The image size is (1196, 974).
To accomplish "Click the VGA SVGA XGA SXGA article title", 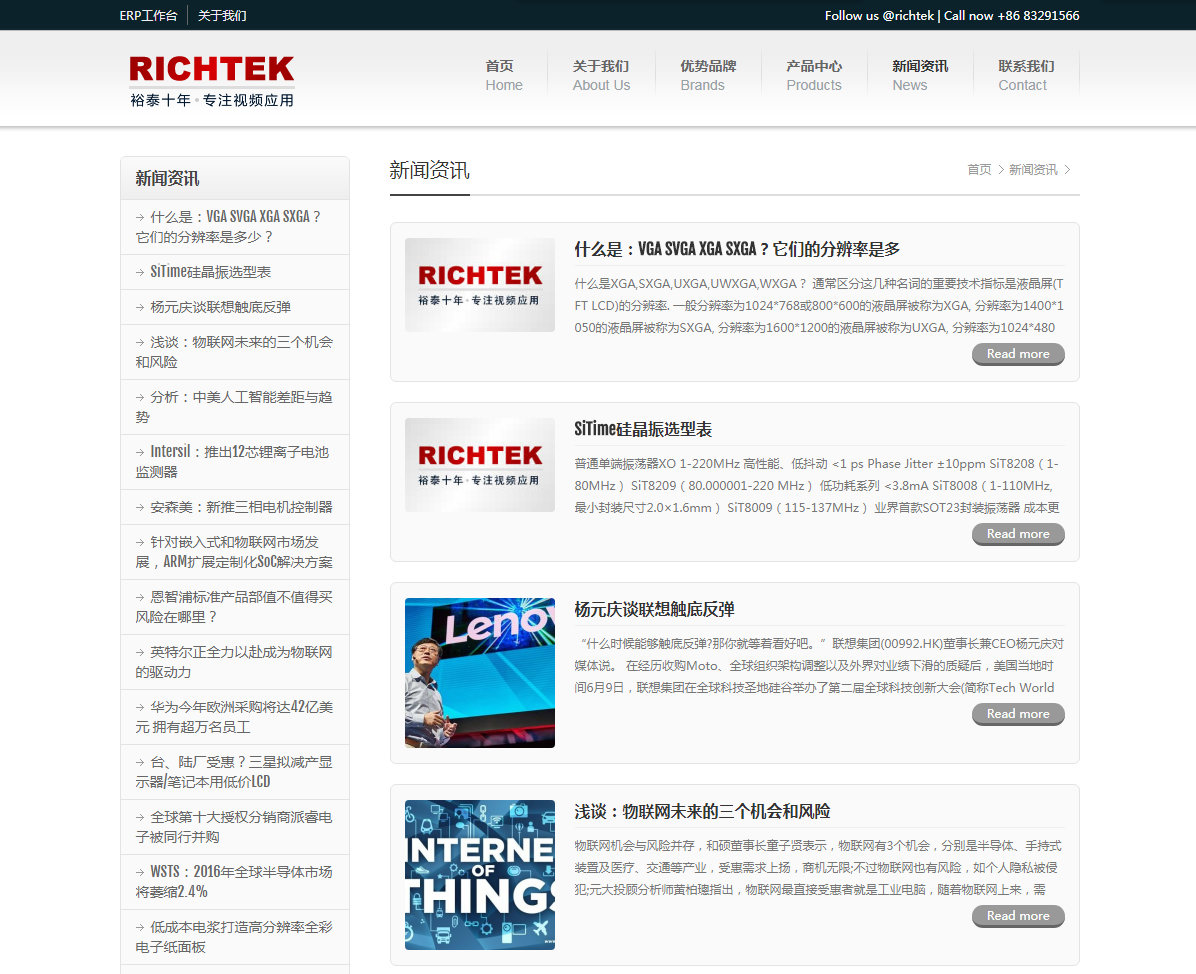I will (737, 249).
